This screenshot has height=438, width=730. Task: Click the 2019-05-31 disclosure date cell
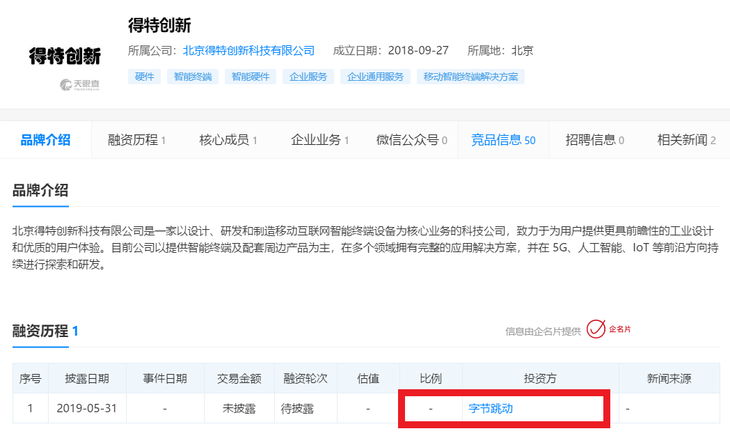(87, 408)
